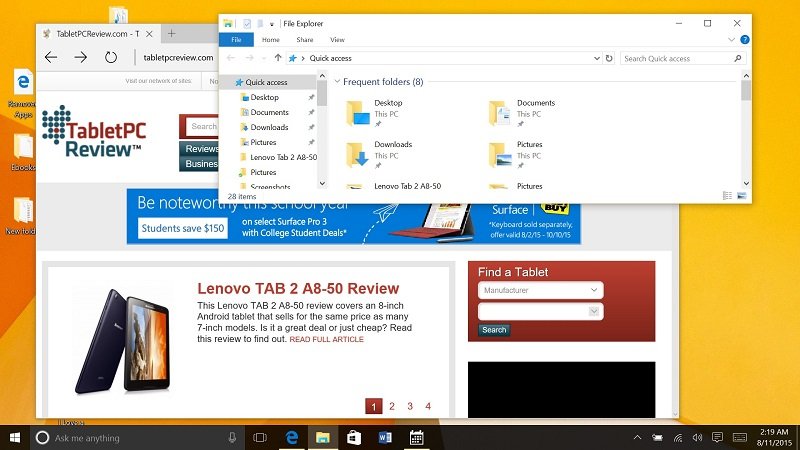This screenshot has width=800, height=450.
Task: Click the Find a Tablet Search button
Action: coord(494,330)
